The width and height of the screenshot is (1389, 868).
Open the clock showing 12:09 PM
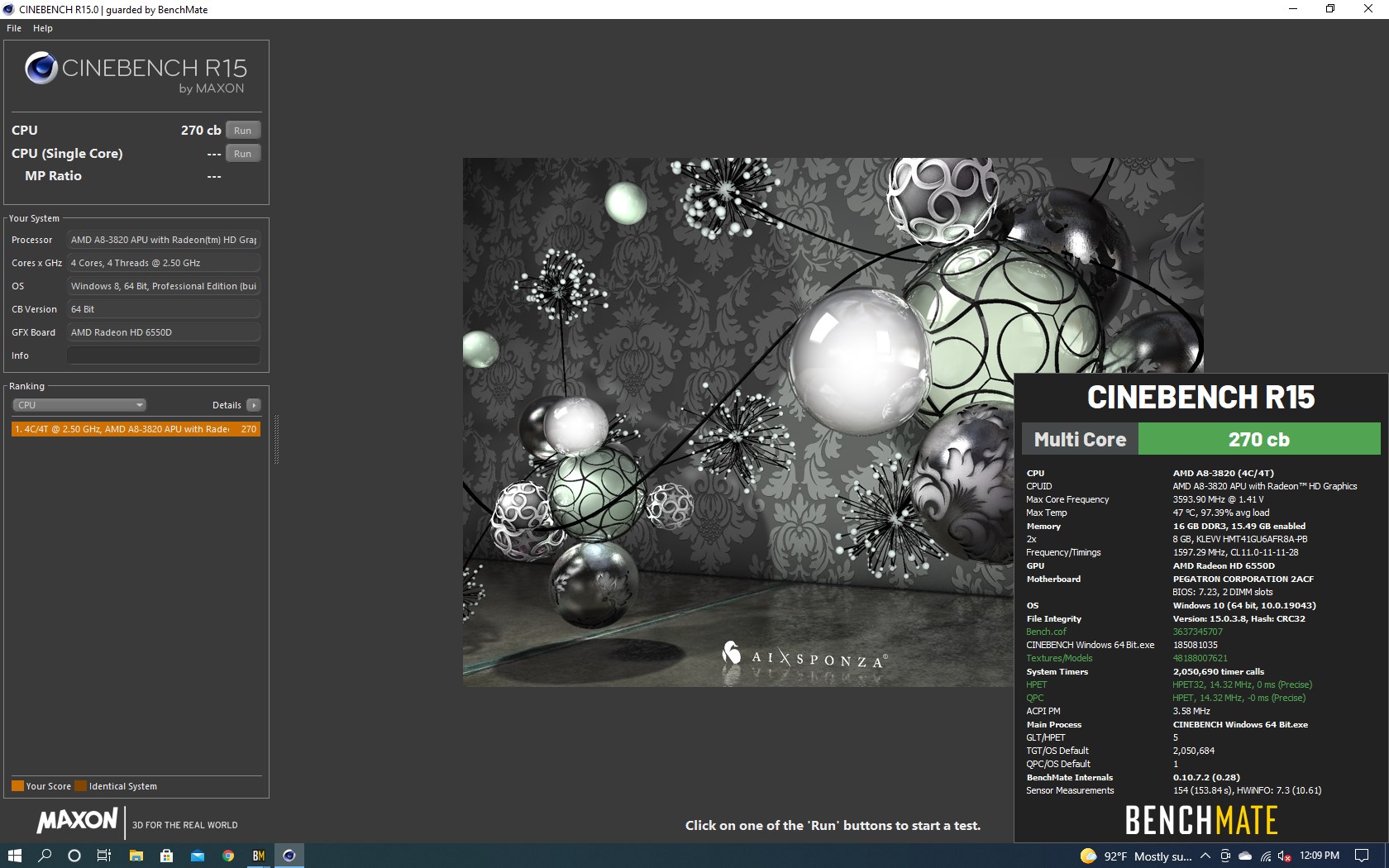pos(1320,856)
